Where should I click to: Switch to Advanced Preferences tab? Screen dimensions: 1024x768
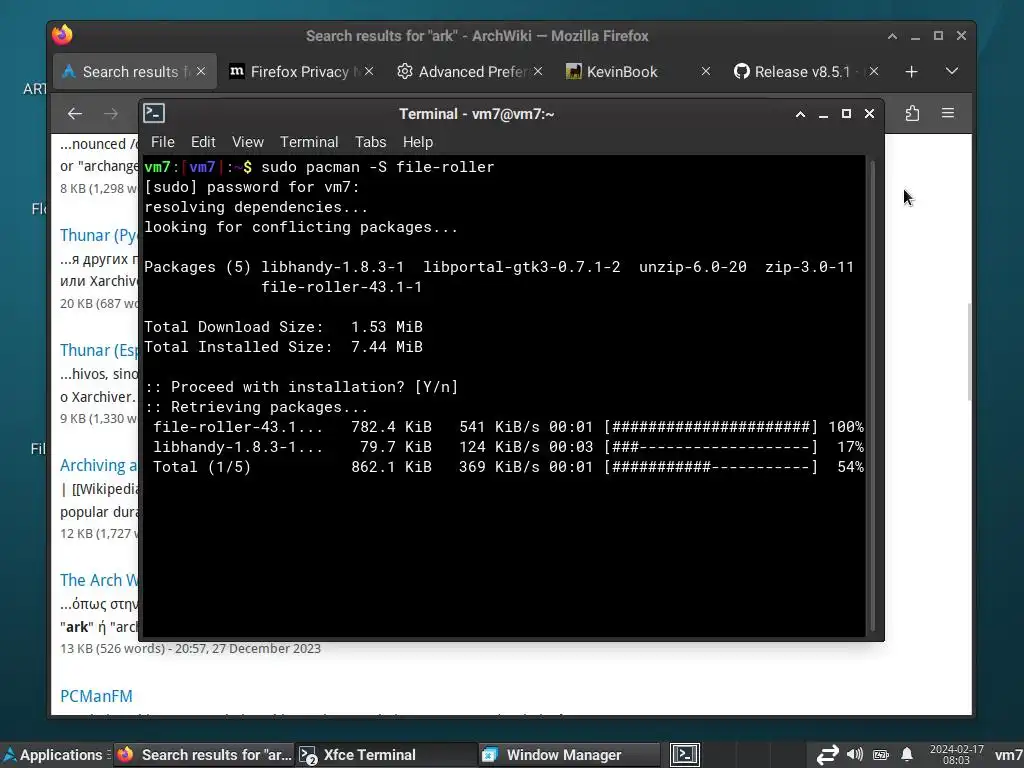coord(470,72)
